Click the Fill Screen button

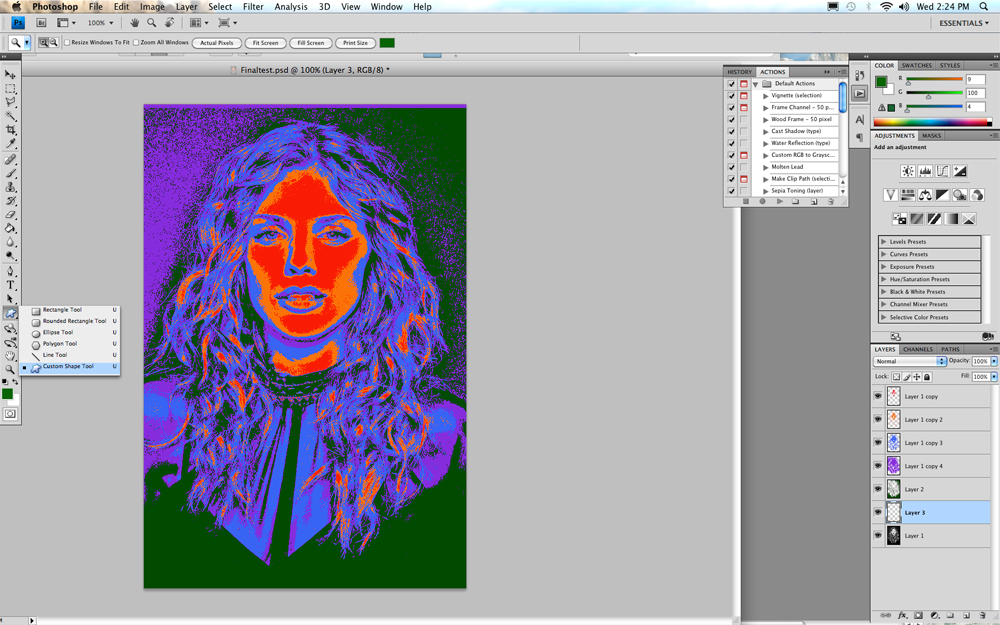(311, 43)
